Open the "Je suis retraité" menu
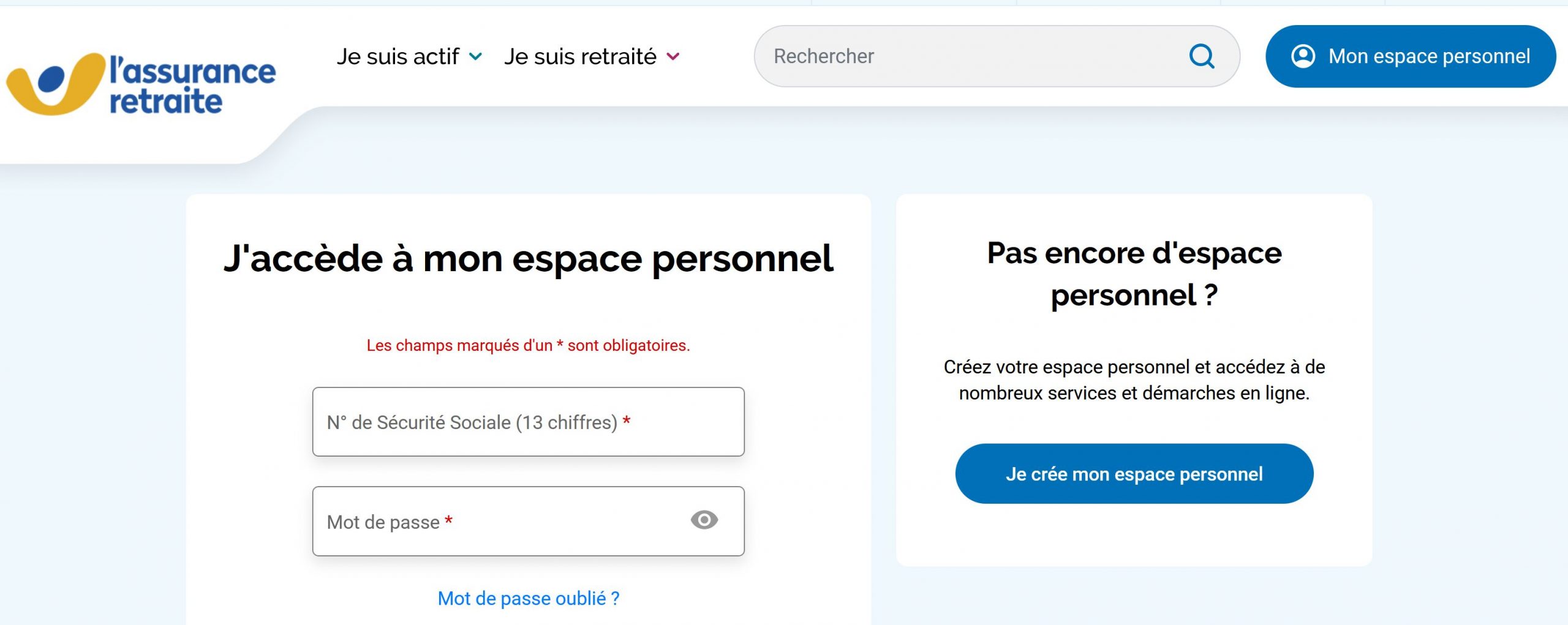Viewport: 1568px width, 625px height. [580, 57]
